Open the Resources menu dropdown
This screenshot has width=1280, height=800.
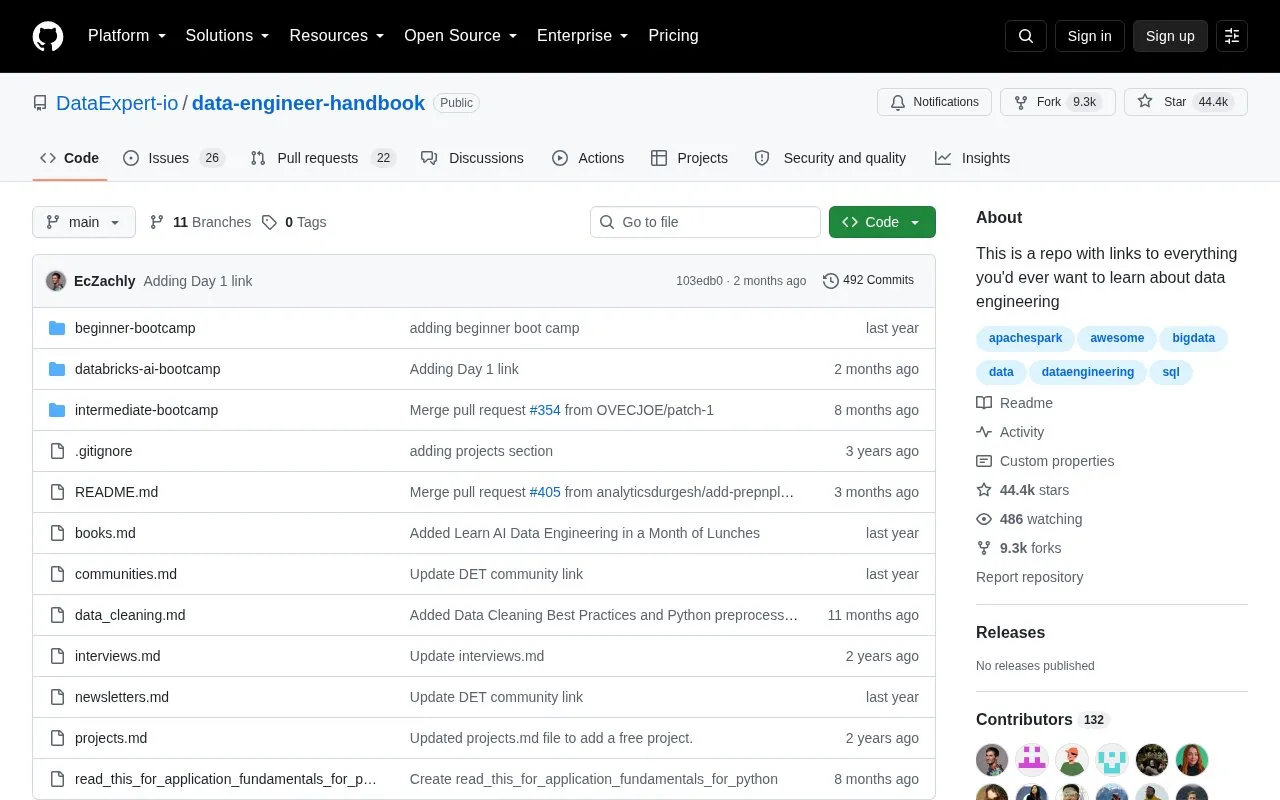337,36
